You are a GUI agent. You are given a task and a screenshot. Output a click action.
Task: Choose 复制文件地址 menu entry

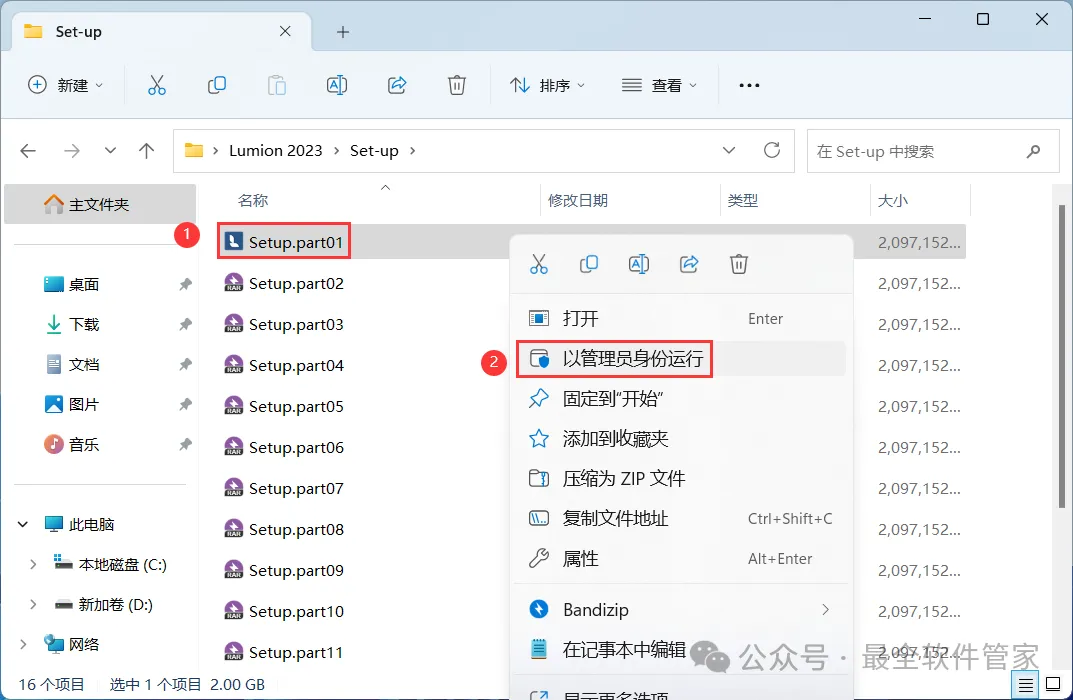point(681,519)
